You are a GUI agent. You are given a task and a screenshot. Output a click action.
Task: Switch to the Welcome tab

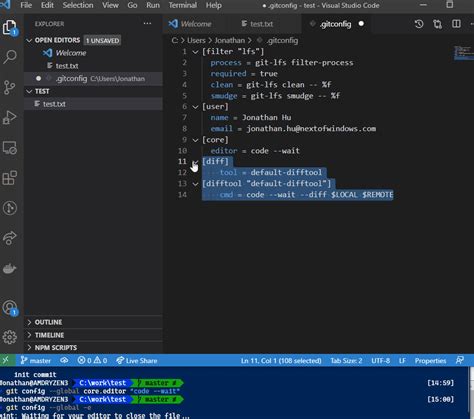coord(195,24)
